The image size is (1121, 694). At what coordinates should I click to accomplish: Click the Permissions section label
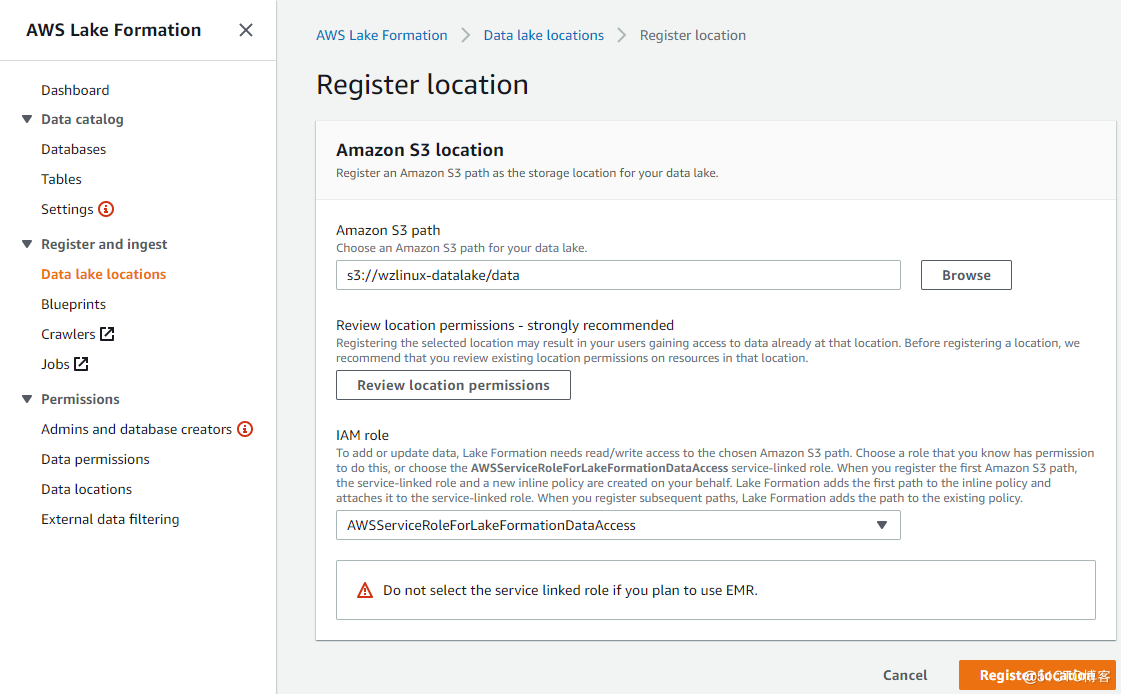80,400
